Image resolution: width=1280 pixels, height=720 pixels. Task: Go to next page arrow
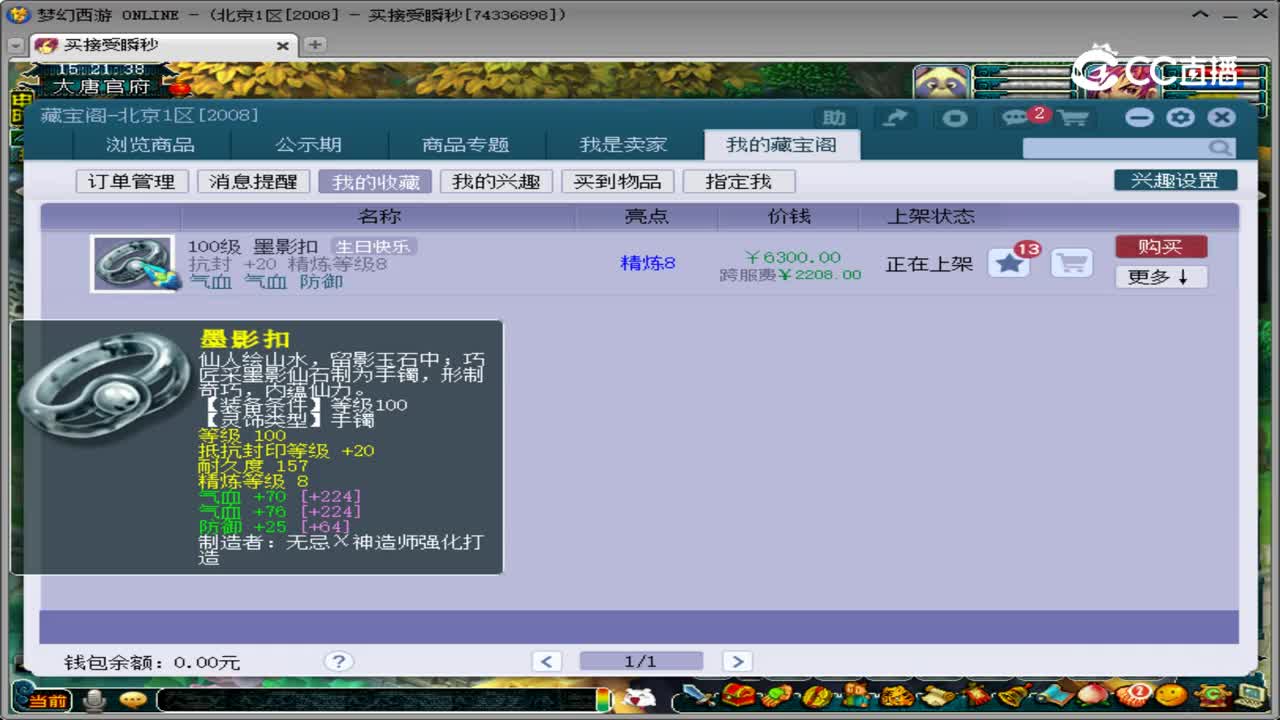(736, 661)
